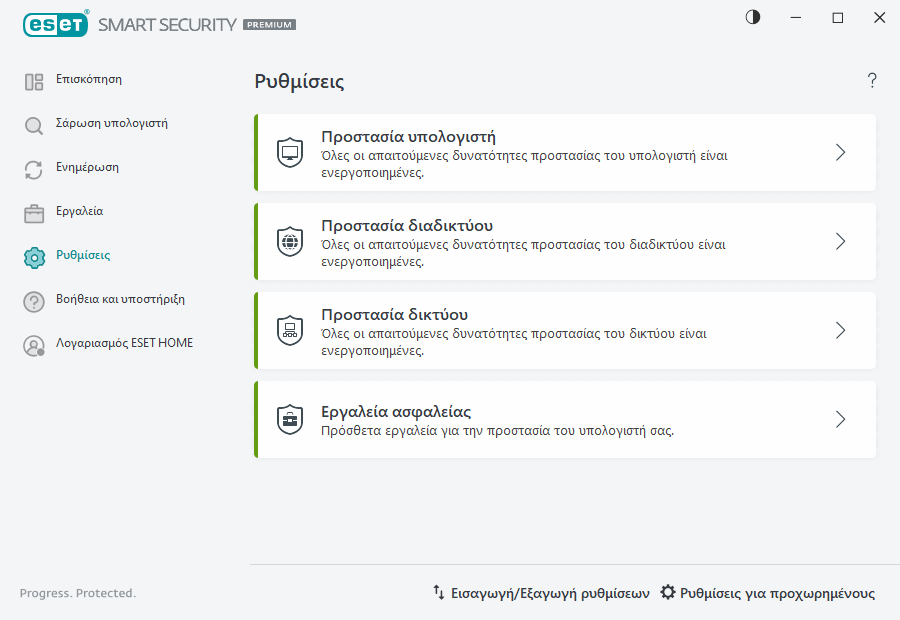Toggle the contrast mode icon in titlebar
The image size is (900, 620).
point(752,17)
